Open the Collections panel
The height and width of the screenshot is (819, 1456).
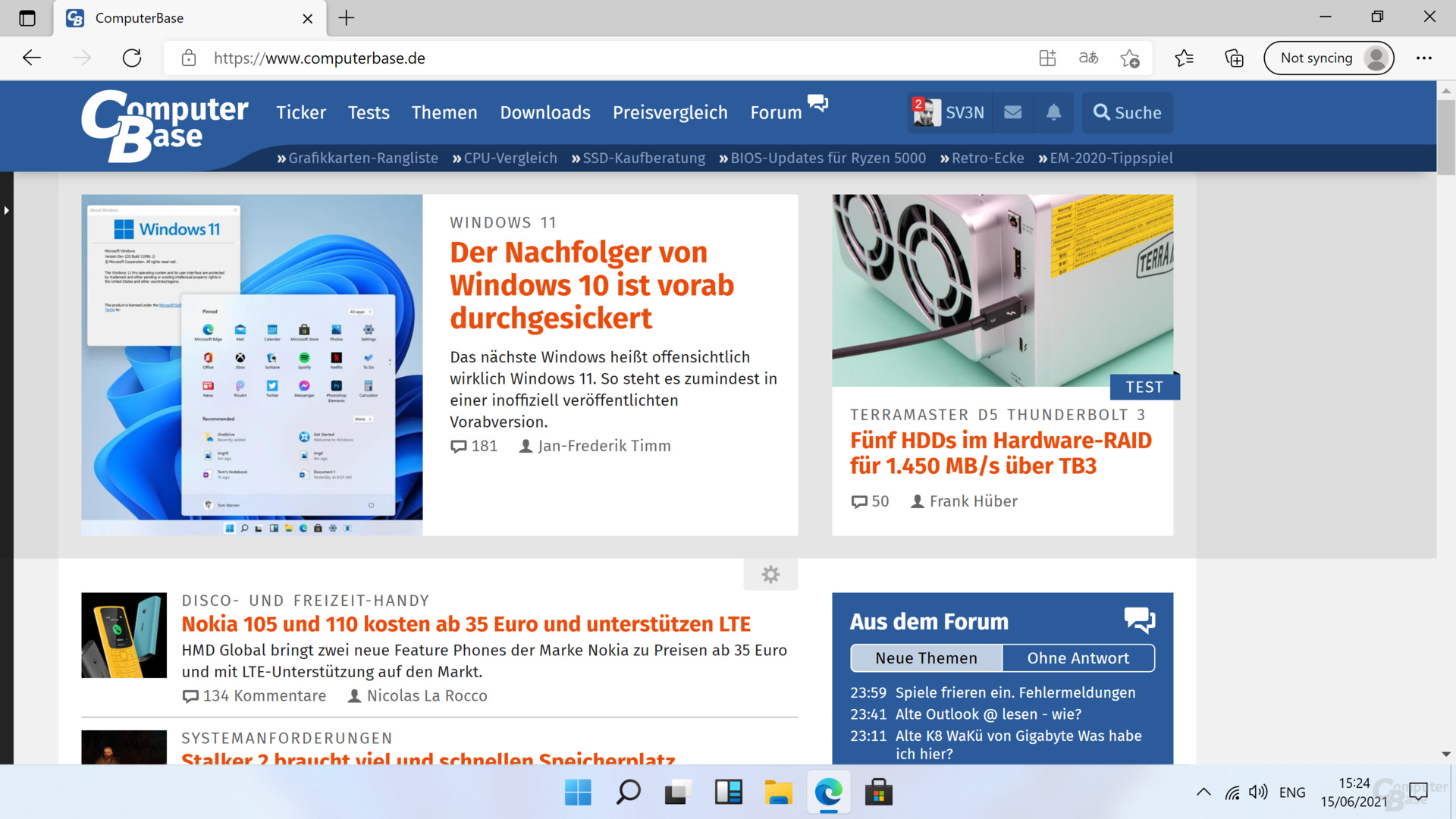tap(1234, 58)
